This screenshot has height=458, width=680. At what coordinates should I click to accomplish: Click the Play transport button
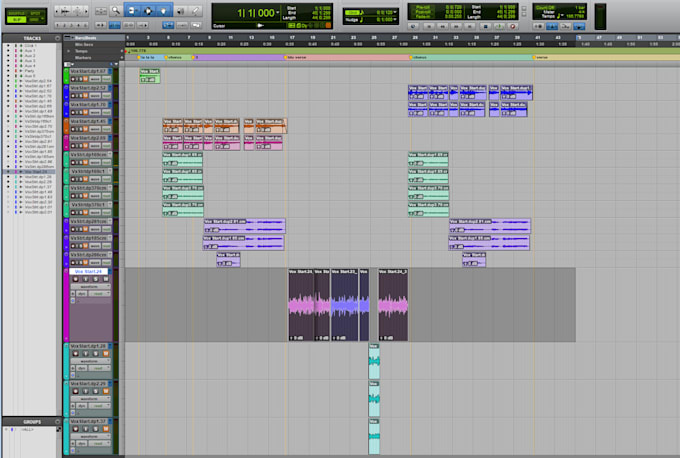pos(499,26)
